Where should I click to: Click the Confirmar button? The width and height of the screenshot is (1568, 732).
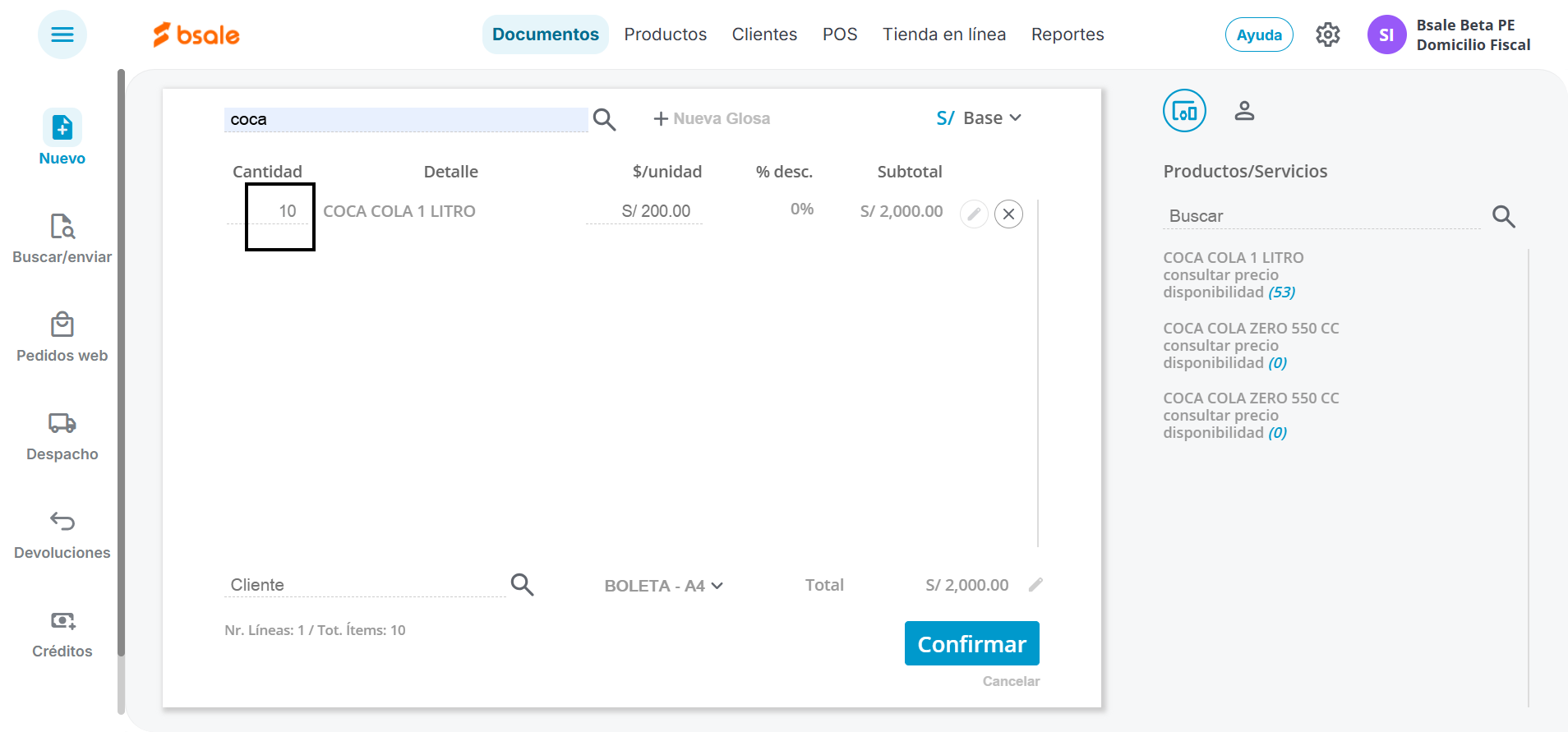(972, 643)
